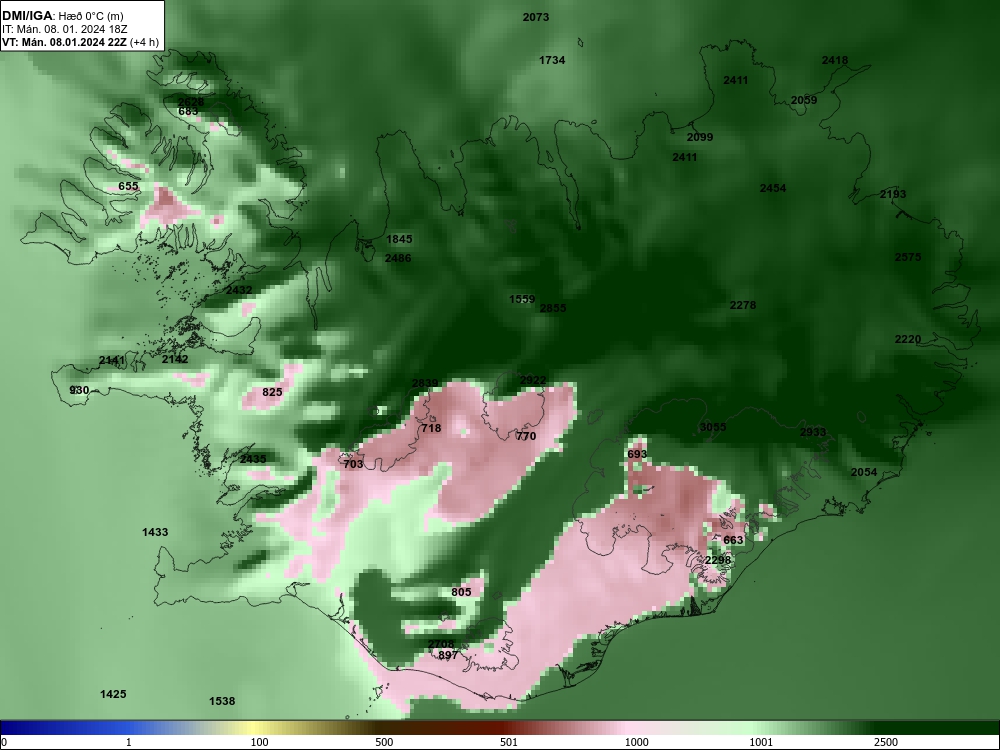The height and width of the screenshot is (750, 1000).
Task: Click the 2099 height value
Action: tap(700, 137)
